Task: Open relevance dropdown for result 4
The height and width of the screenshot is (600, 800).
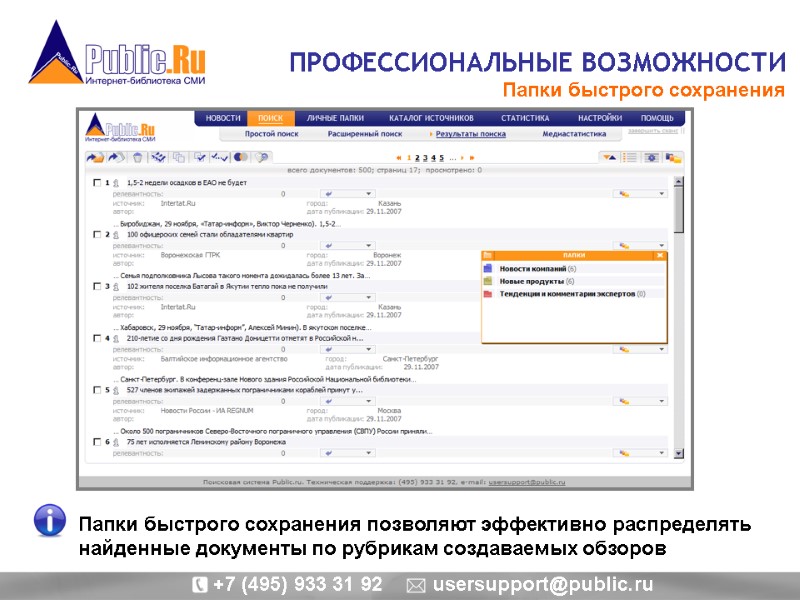Action: (x=347, y=349)
